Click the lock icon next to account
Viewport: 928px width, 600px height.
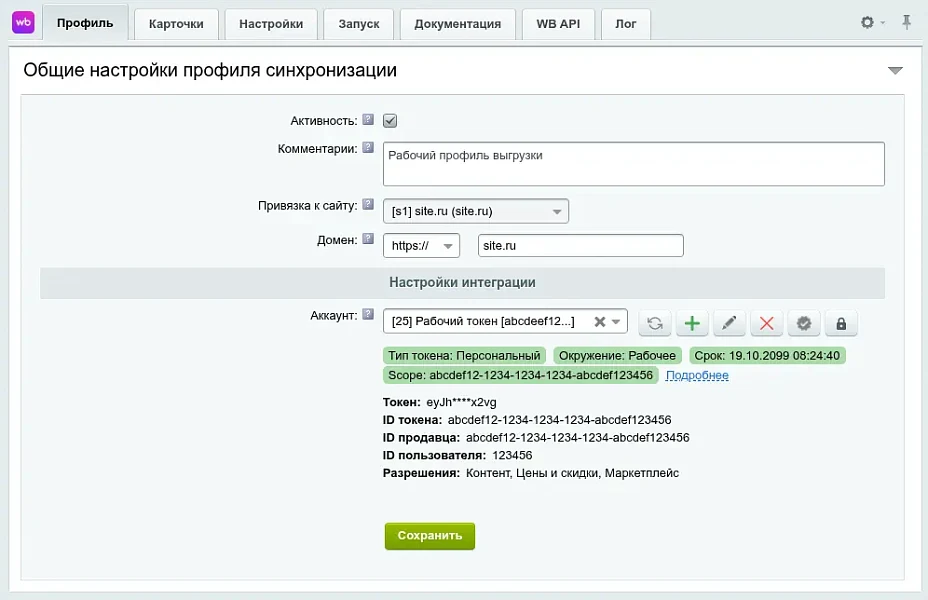pos(841,323)
